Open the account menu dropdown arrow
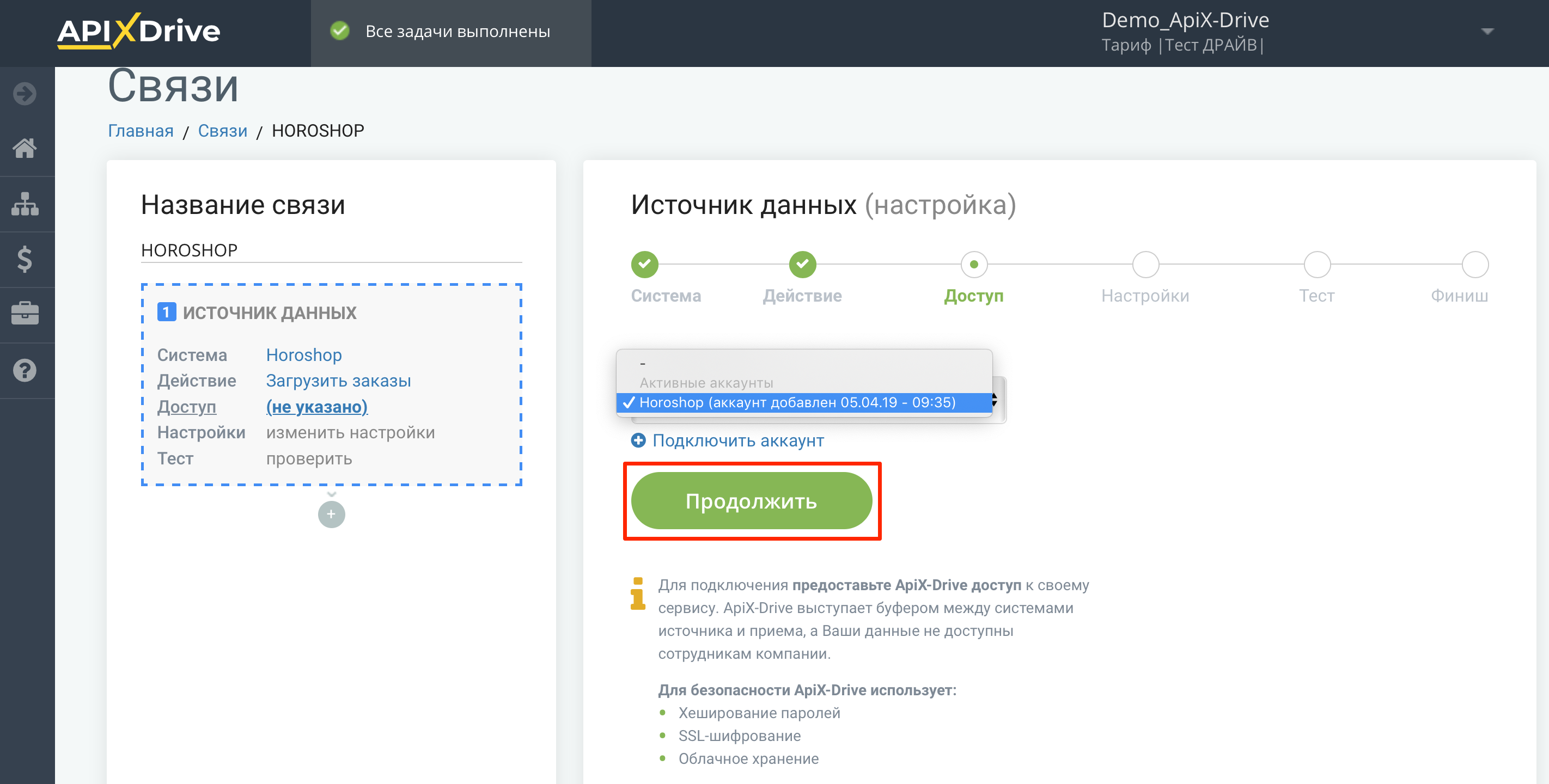The width and height of the screenshot is (1549, 784). (x=1487, y=31)
